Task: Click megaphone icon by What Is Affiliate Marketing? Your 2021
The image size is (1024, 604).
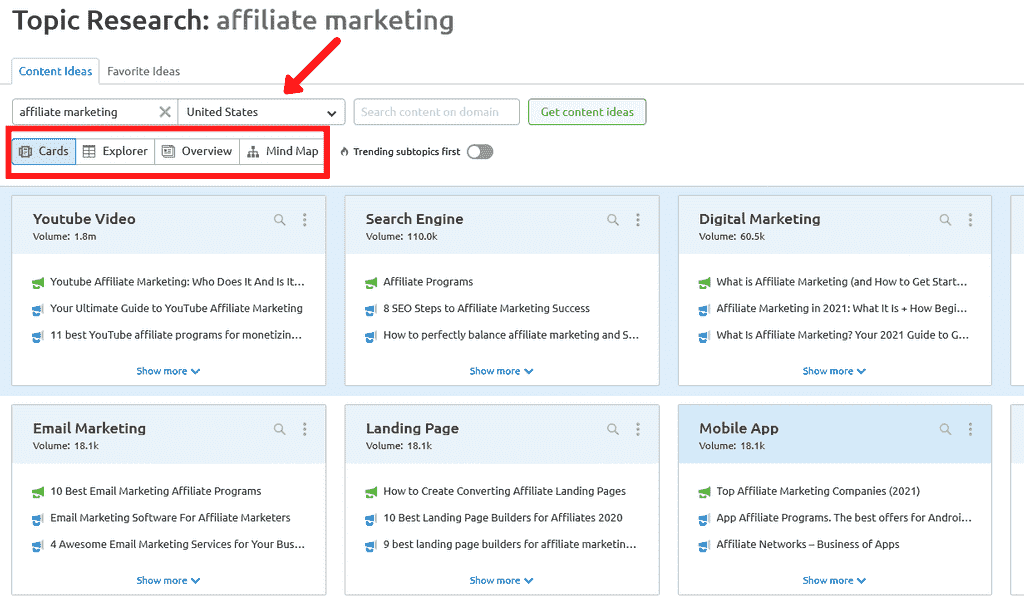Action: pos(704,336)
